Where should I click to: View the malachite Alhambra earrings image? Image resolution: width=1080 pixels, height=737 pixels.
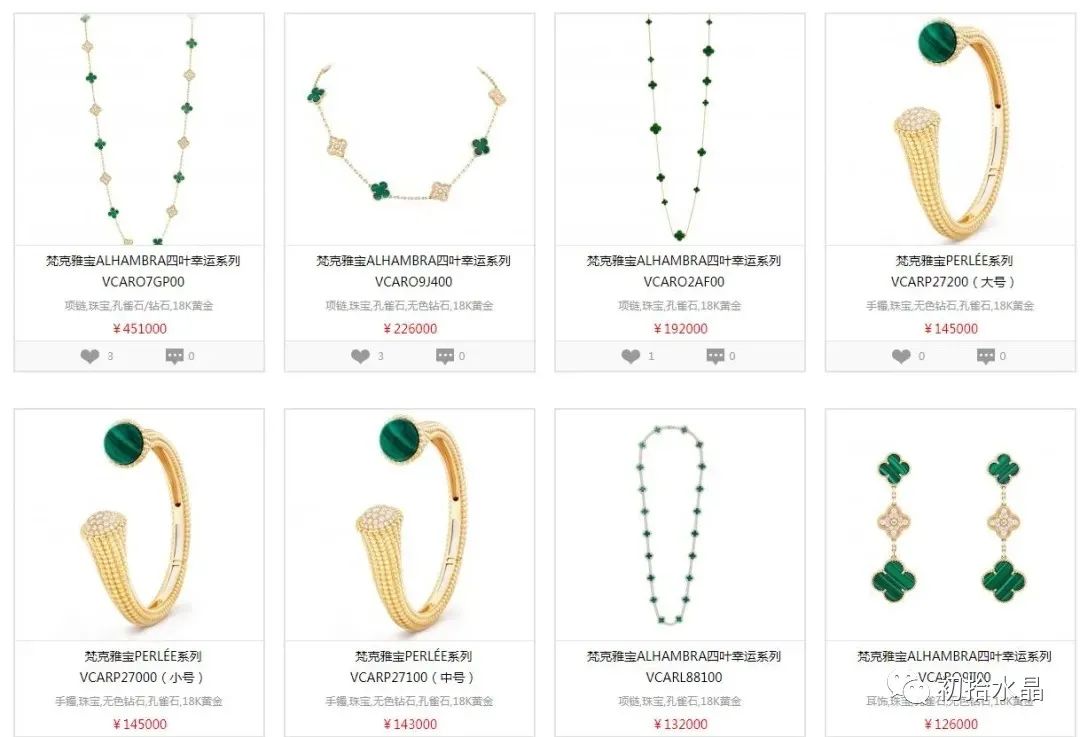[951, 525]
